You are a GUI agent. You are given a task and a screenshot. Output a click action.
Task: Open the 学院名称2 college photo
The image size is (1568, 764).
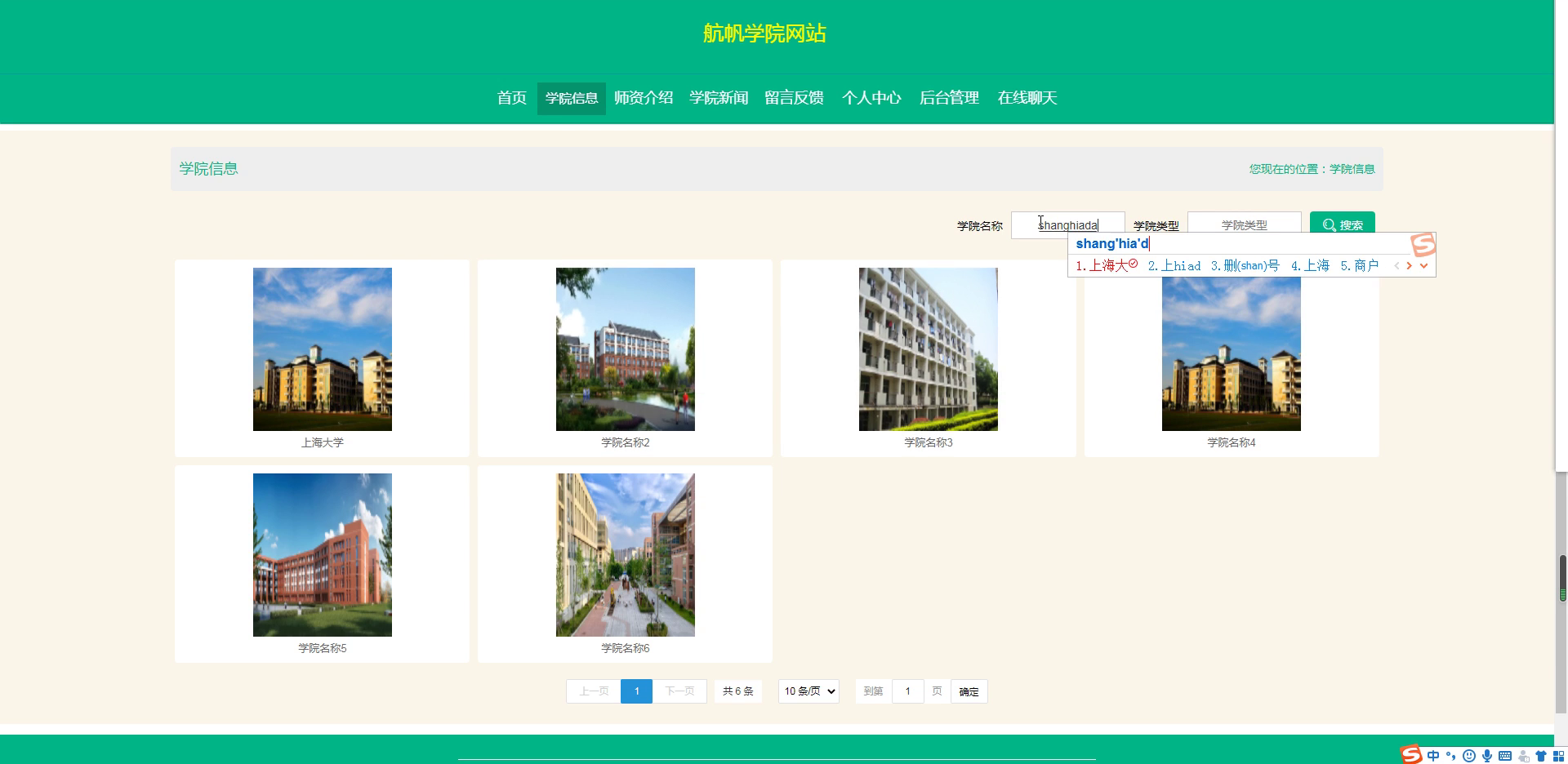[x=626, y=349]
